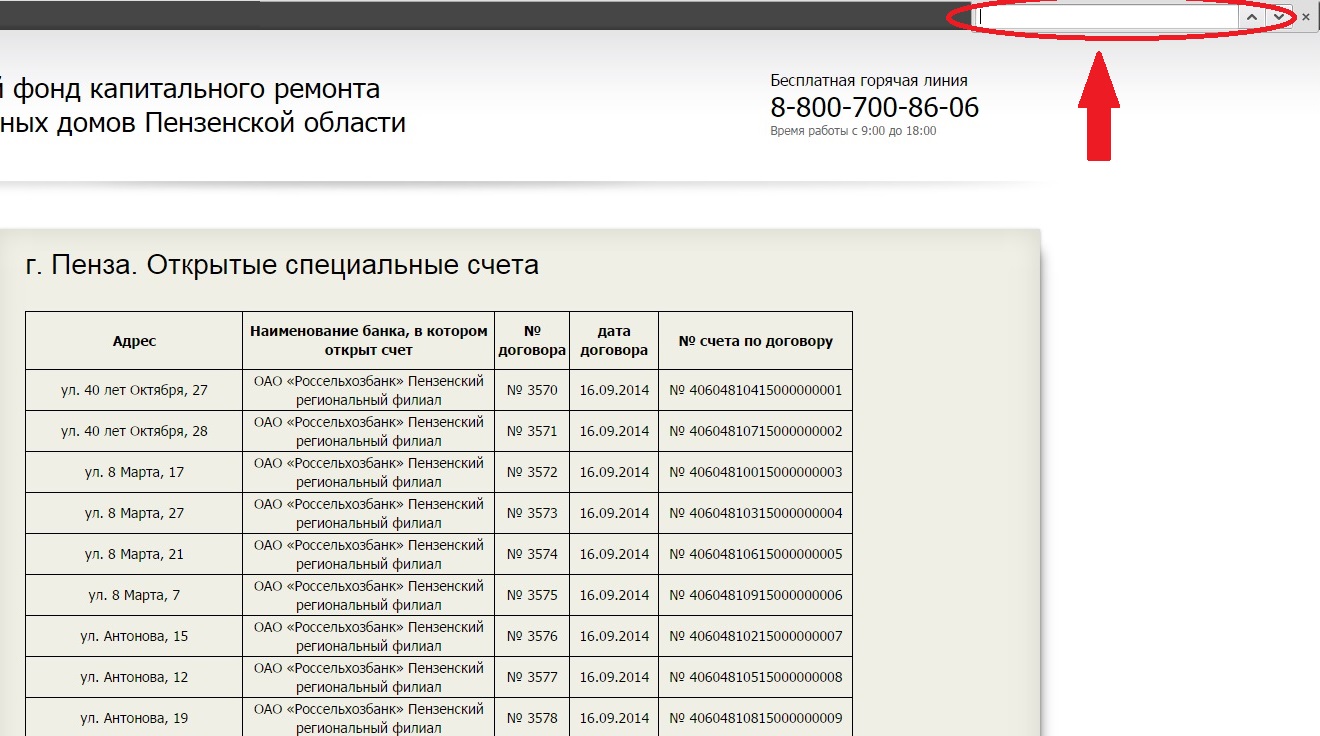Click the "Наименование банка" column header
The image size is (1320, 736).
click(368, 341)
